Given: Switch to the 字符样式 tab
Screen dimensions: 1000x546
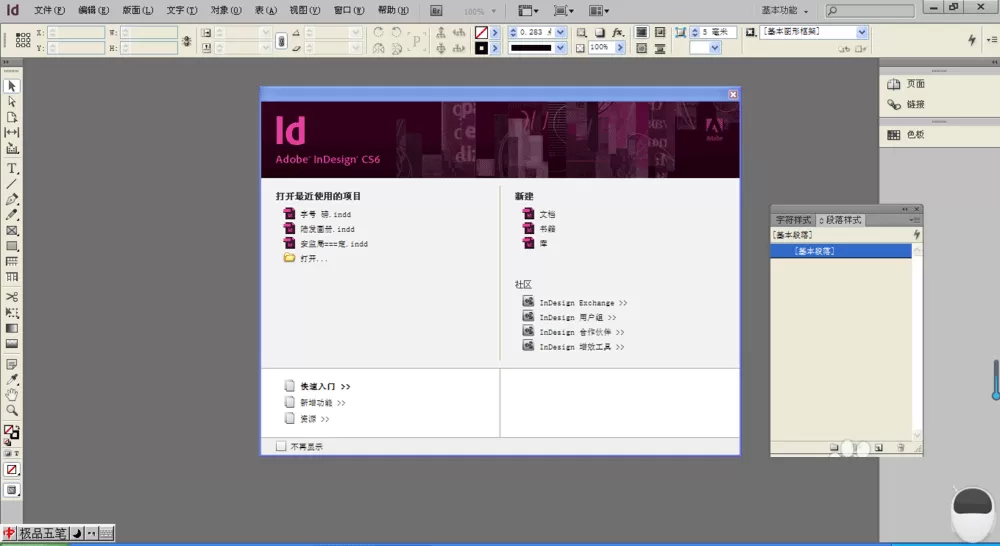Looking at the screenshot, I should [x=793, y=219].
